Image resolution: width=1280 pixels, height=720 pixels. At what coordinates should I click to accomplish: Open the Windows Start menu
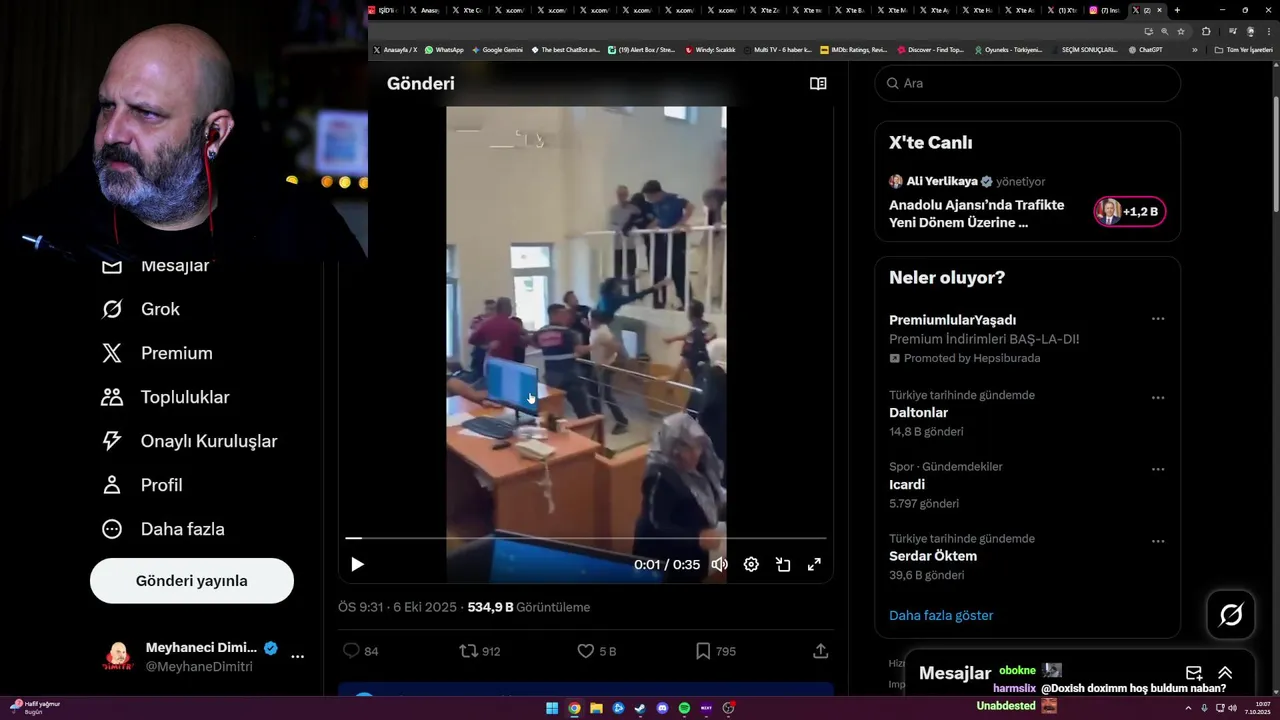[552, 708]
